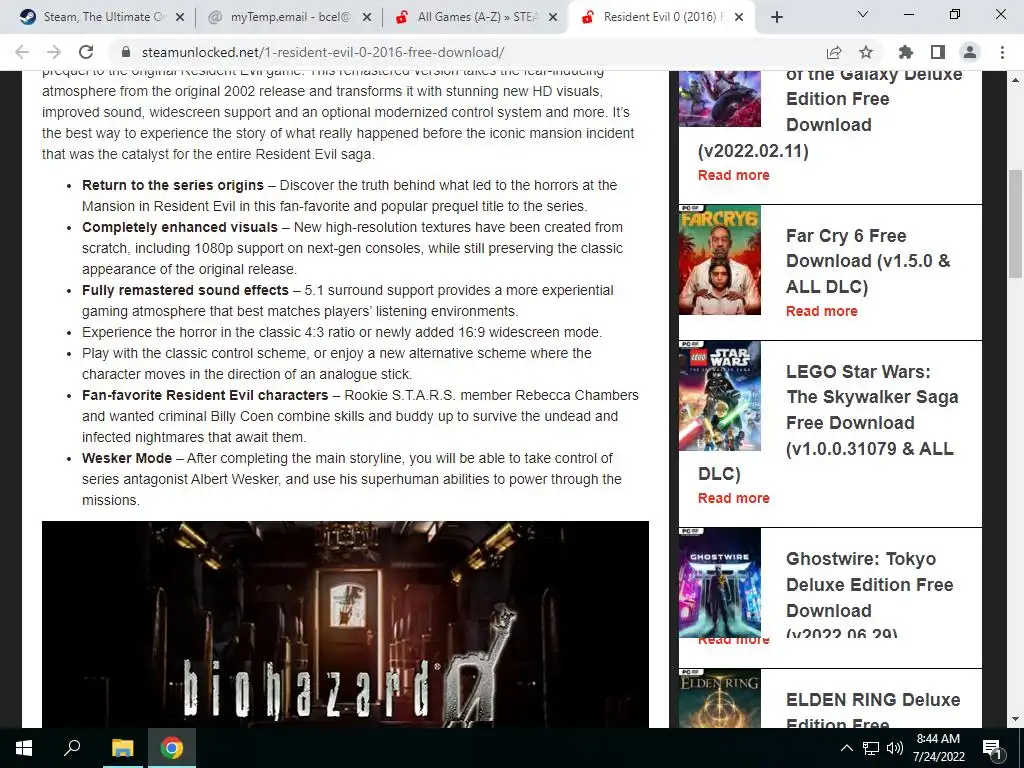Share this page via share icon
Screen dimensions: 1024x768
tap(833, 52)
